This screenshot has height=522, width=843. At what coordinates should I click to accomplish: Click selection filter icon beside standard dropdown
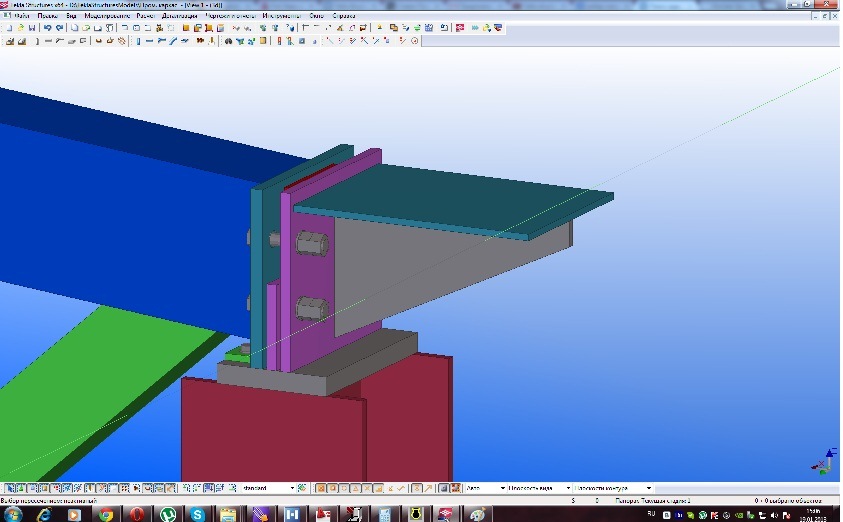pos(304,488)
